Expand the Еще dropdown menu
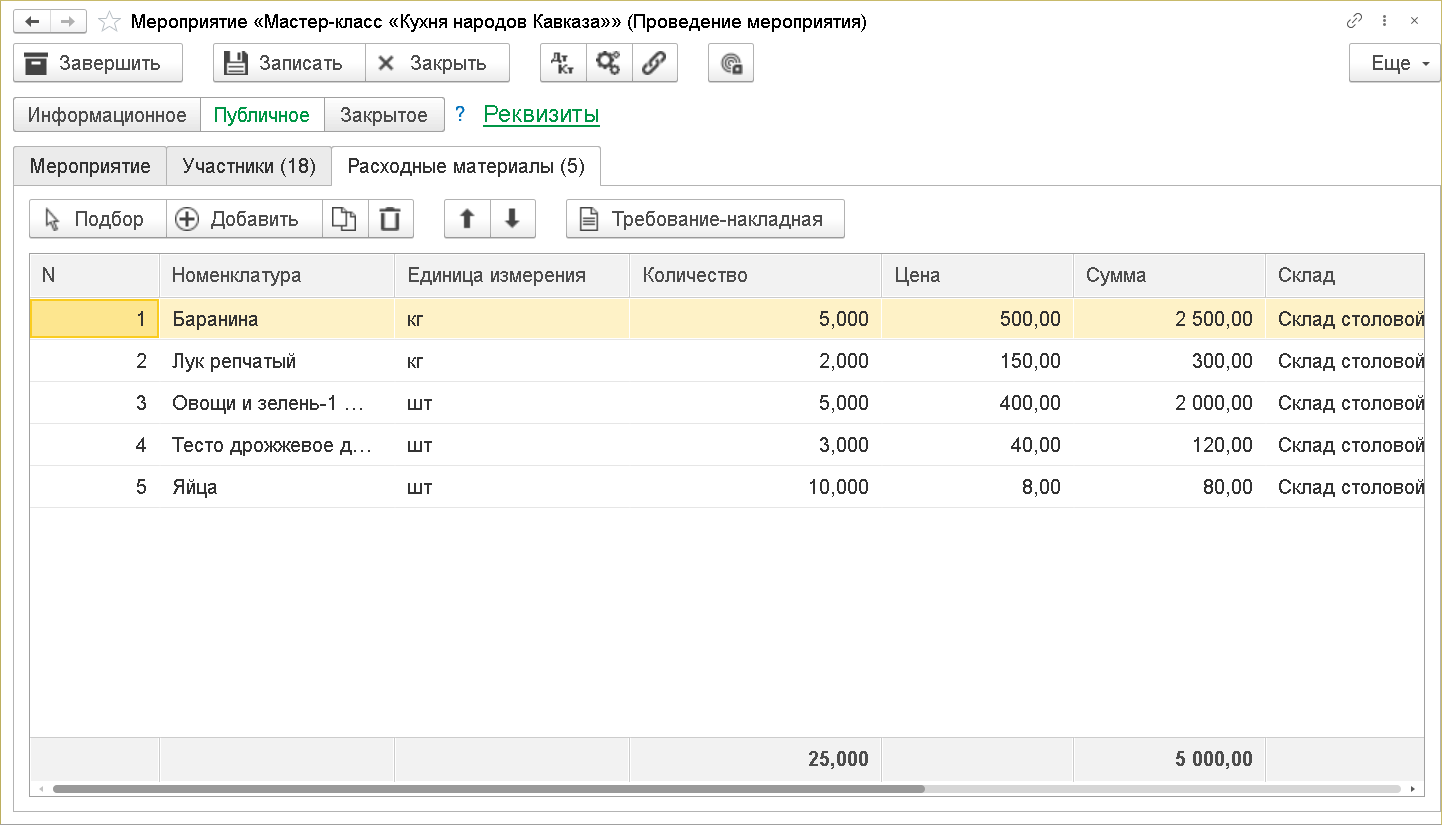Viewport: 1442px width, 825px height. (1394, 63)
